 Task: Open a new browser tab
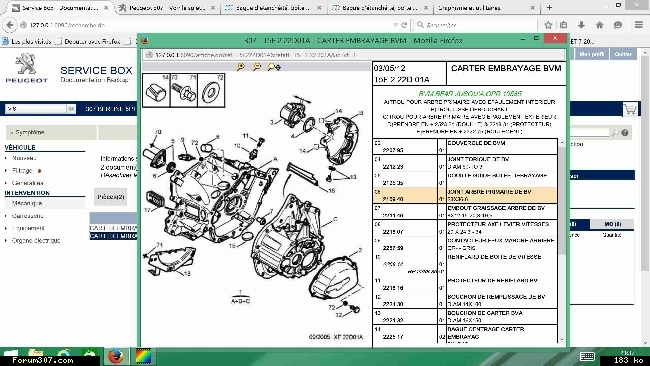coord(549,7)
